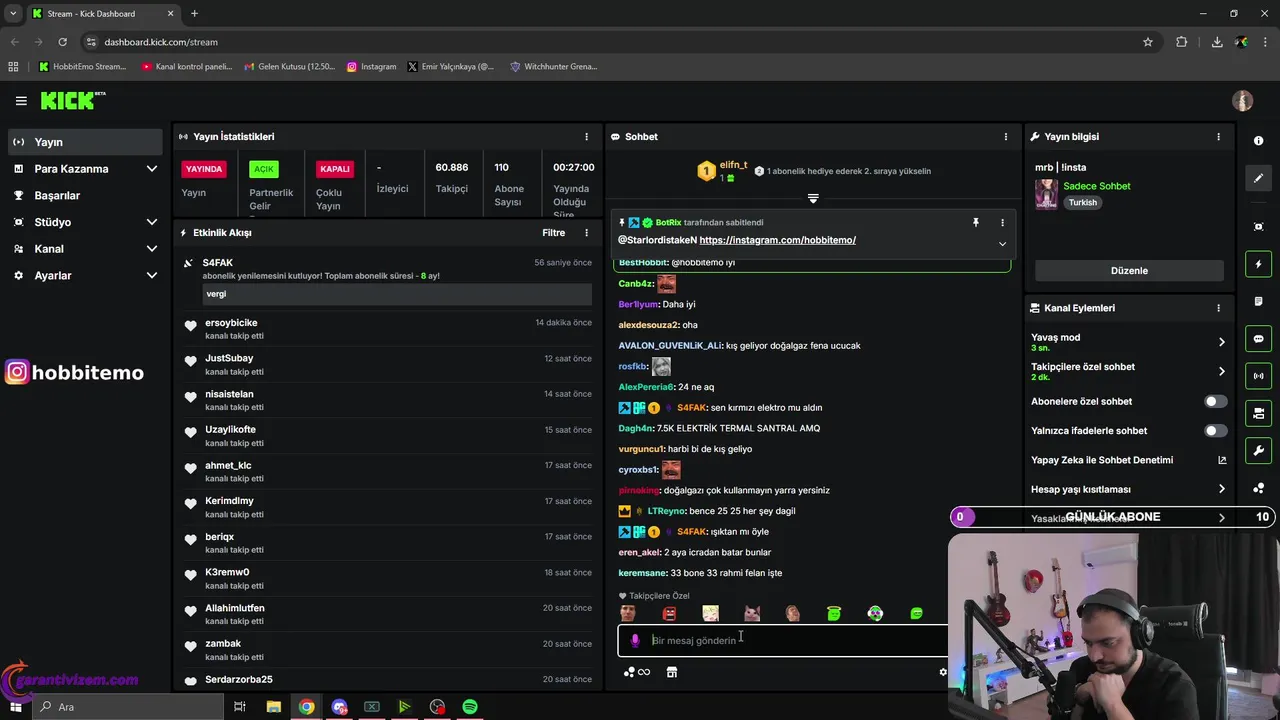Open pinned message three-dot options

1002,222
